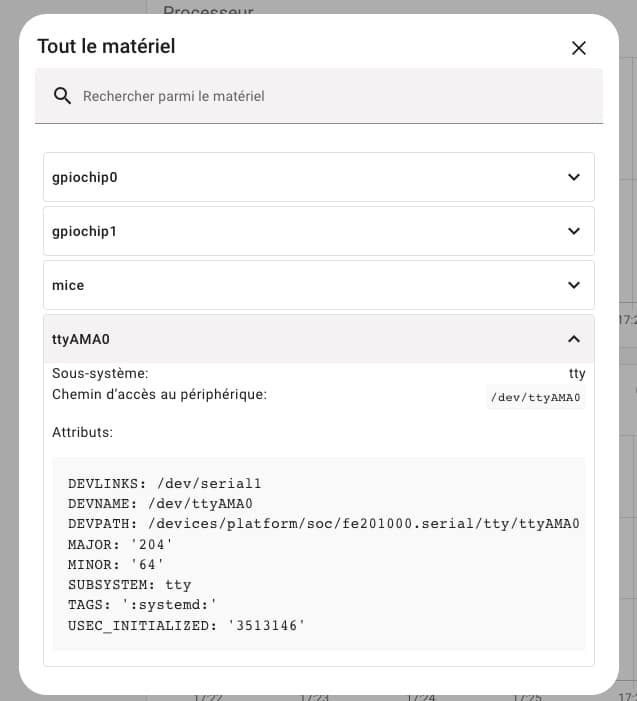The image size is (637, 701).
Task: Click the ttyAMA0 header title
Action: pos(81,339)
